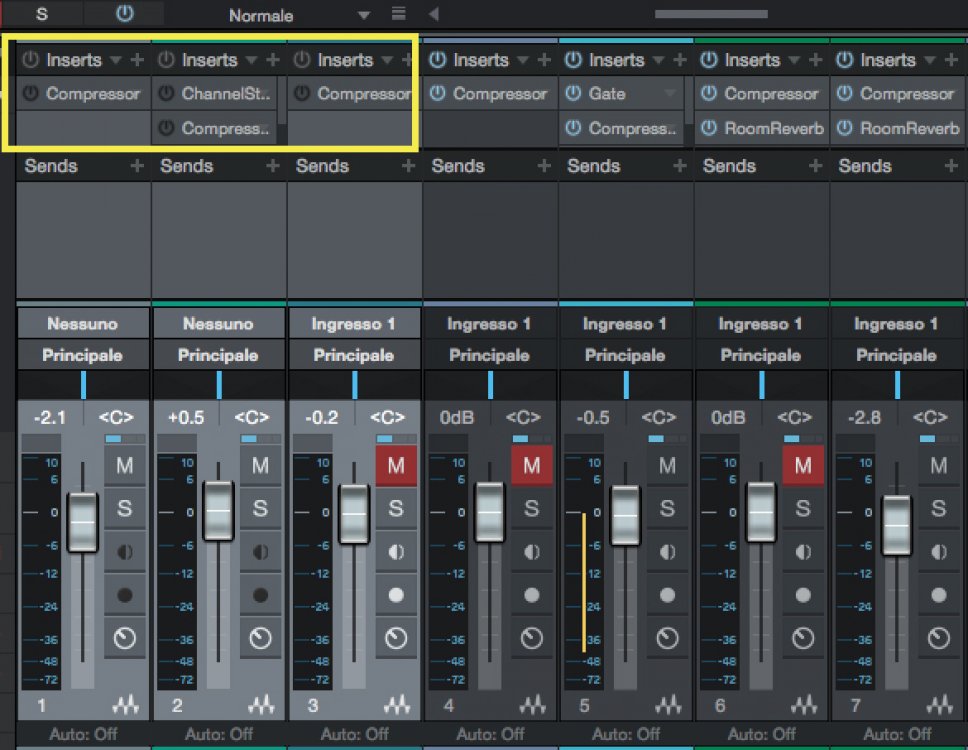Unmute channel 4
968x750 pixels.
click(x=532, y=465)
